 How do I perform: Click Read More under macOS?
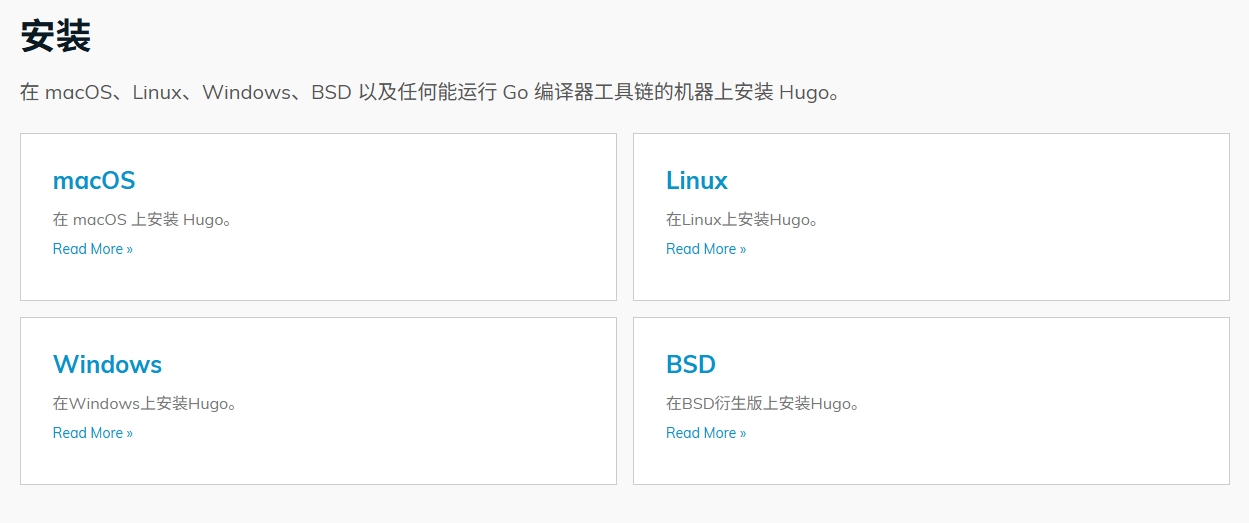tap(92, 249)
